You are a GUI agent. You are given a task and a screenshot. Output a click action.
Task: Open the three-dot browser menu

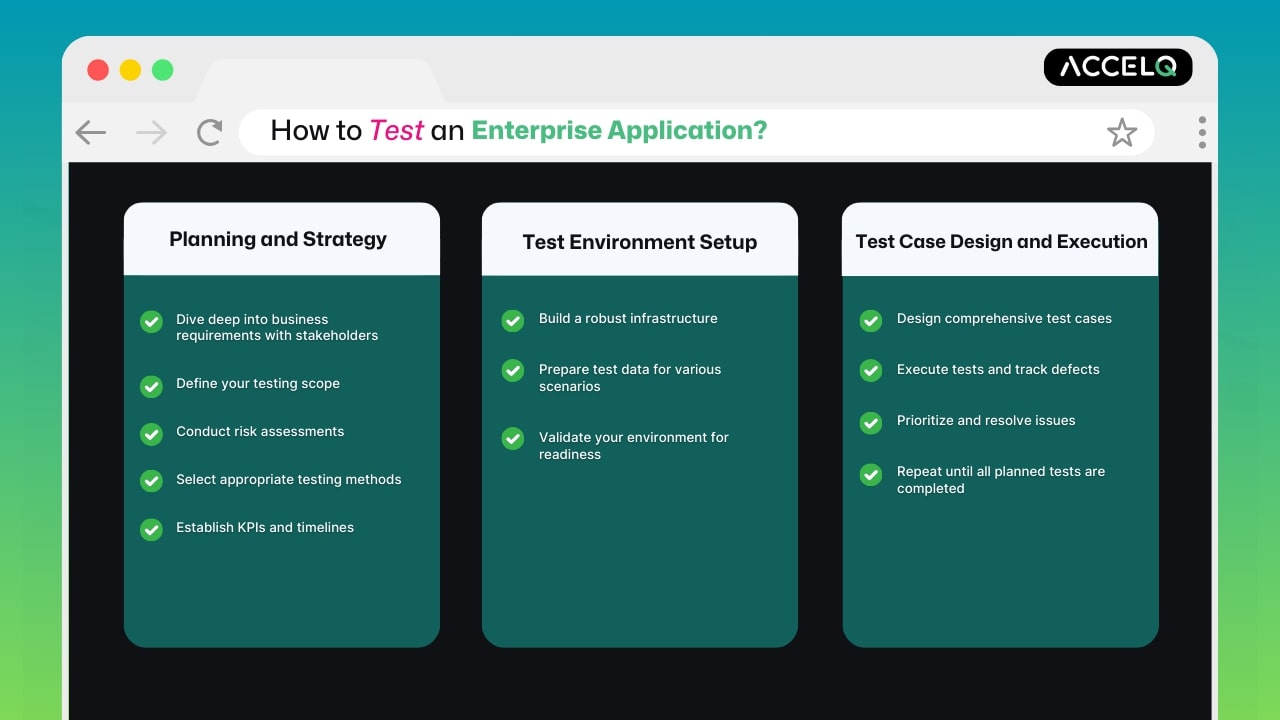[x=1202, y=131]
